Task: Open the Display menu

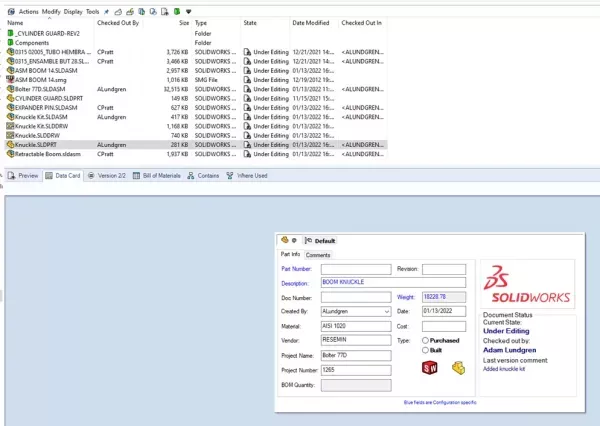Action: pyautogui.click(x=73, y=12)
